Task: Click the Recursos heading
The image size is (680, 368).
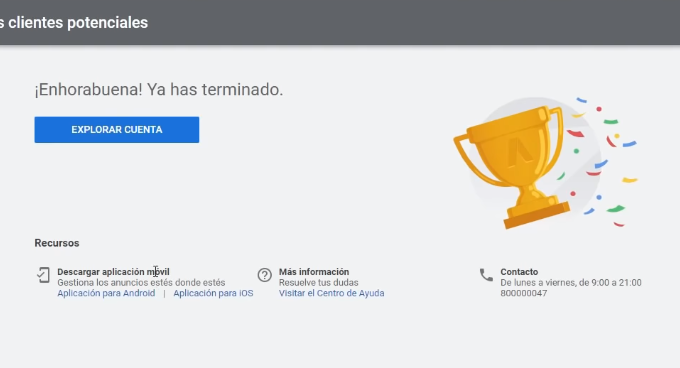Action: (57, 243)
